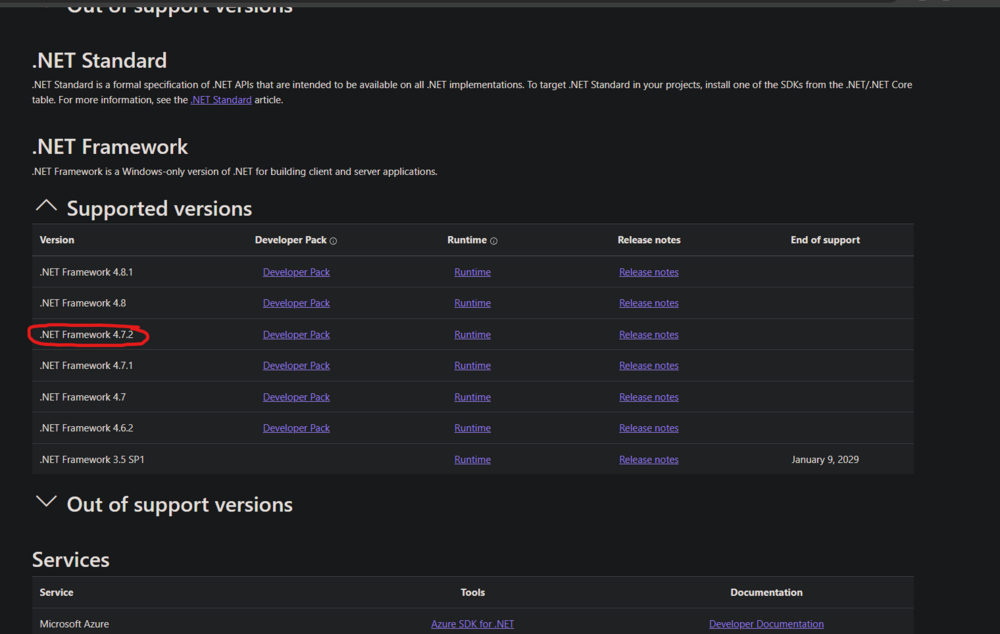Open Release notes for .NET Framework 3.5 SP1

pyautogui.click(x=648, y=460)
